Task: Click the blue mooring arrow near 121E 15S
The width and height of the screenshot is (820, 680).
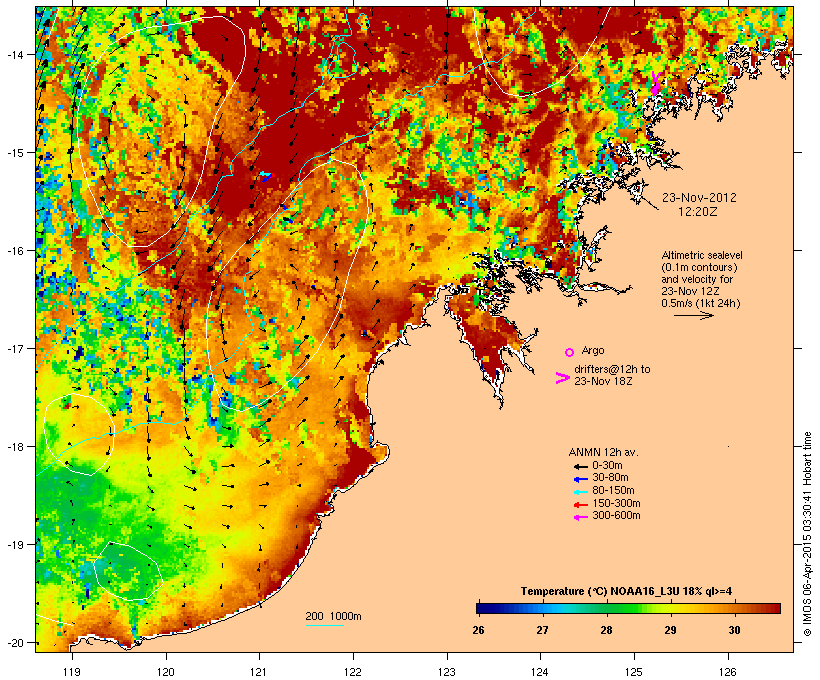Action: (266, 177)
